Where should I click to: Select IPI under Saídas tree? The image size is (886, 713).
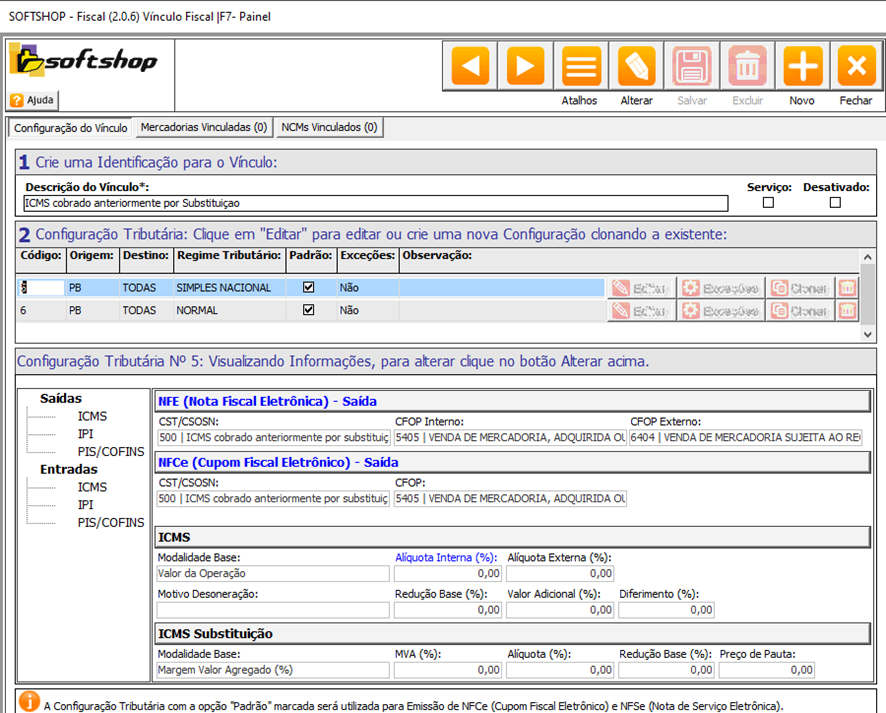(85, 434)
